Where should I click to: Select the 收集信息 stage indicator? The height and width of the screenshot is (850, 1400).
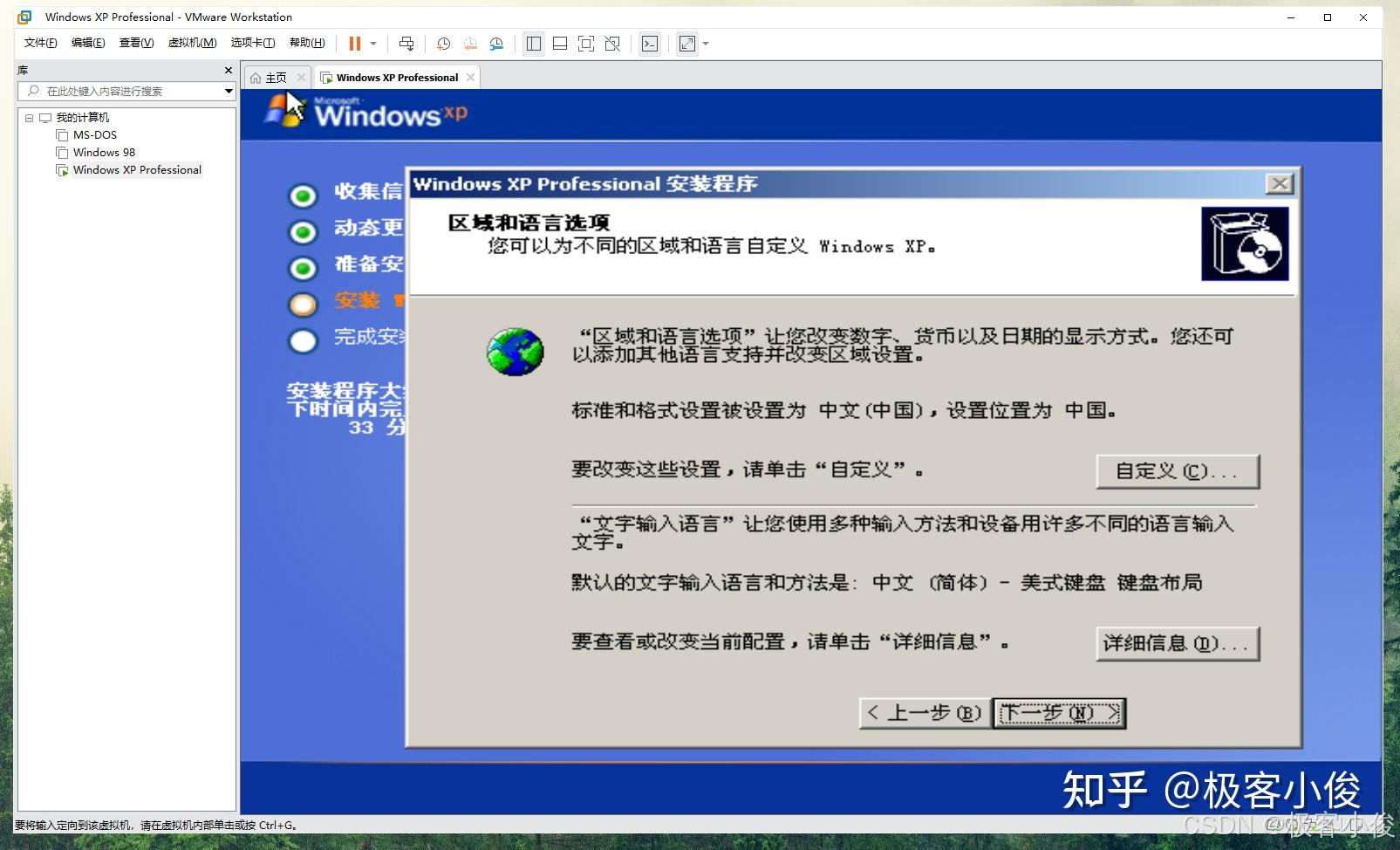click(302, 196)
